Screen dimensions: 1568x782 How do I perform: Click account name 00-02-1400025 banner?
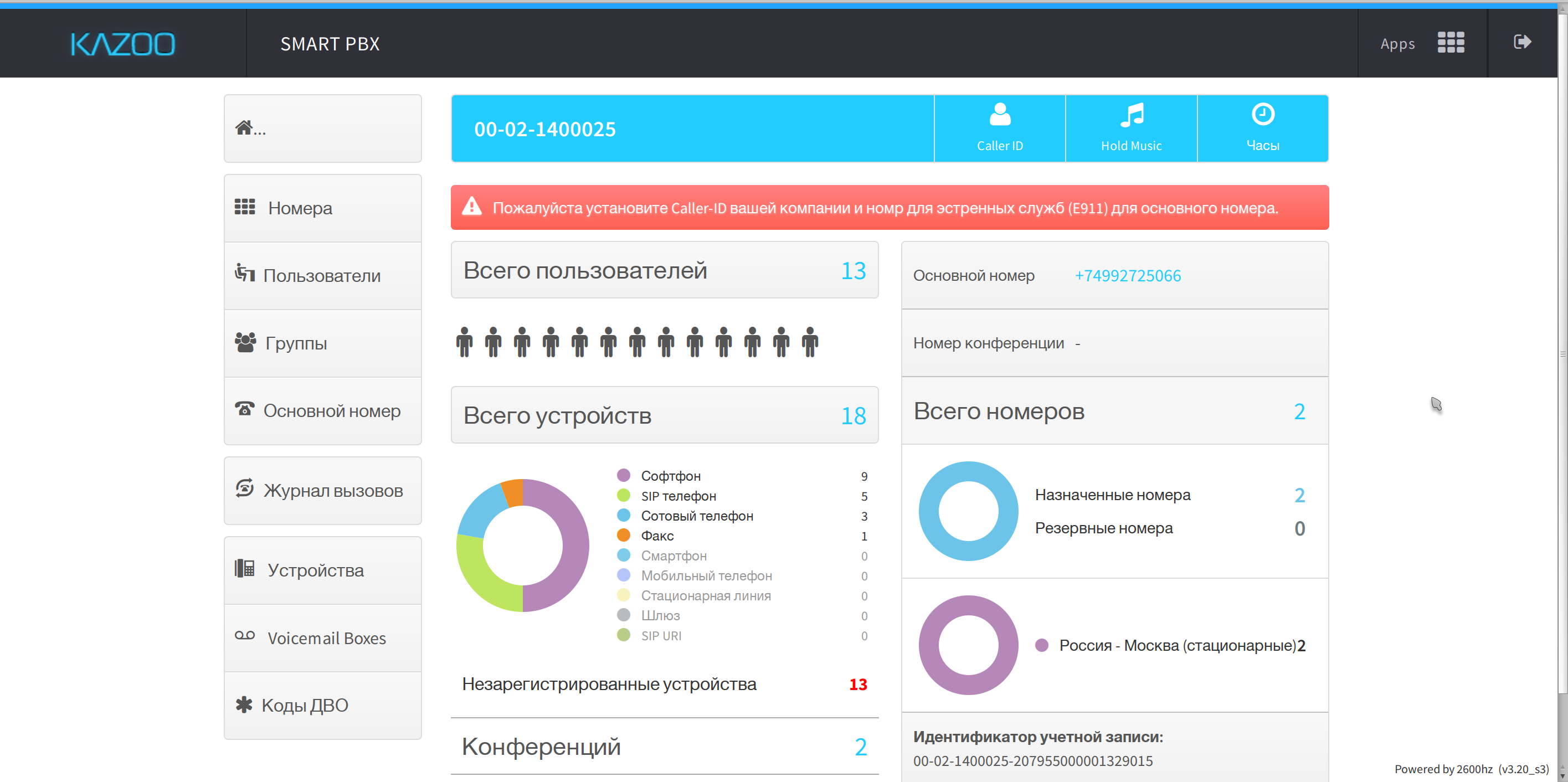(x=545, y=129)
